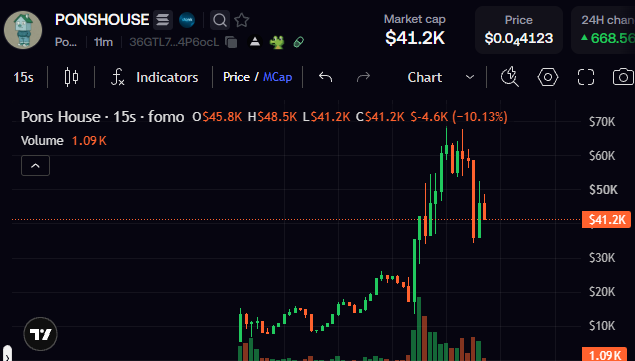Click the 11m token age label
This screenshot has width=635, height=361.
(x=103, y=42)
